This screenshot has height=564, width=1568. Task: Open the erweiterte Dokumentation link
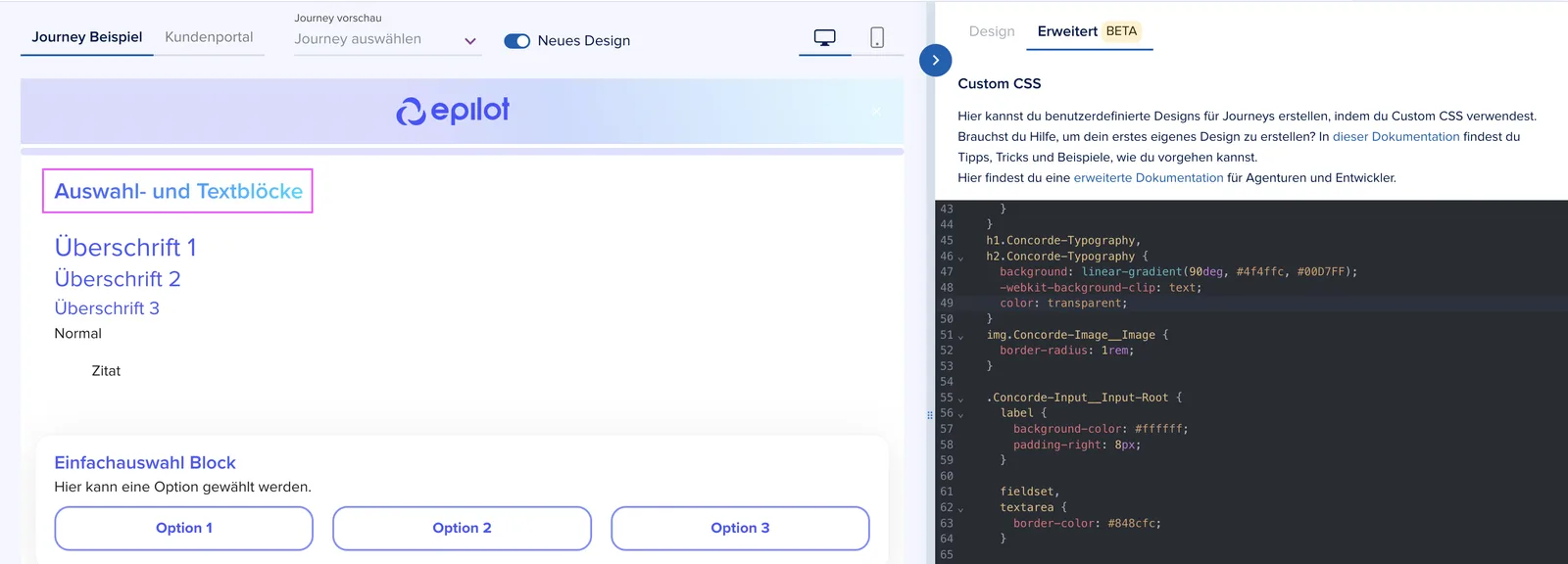click(x=1149, y=177)
